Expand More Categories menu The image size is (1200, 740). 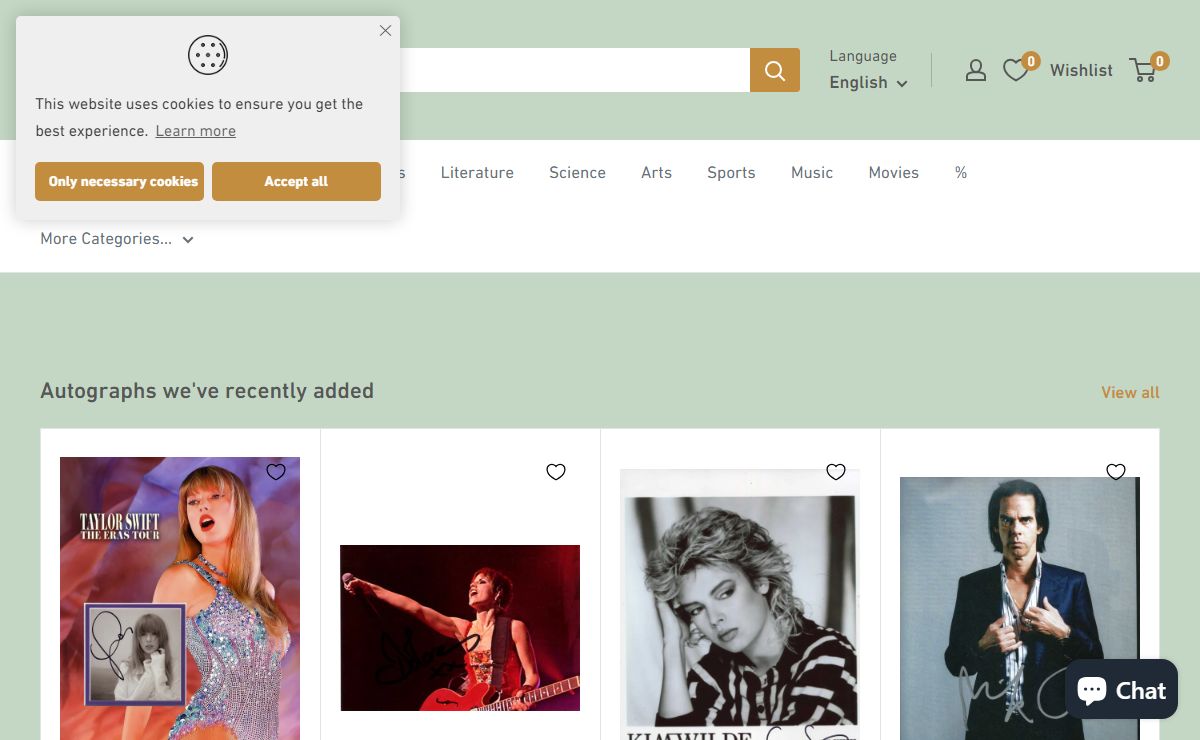117,239
